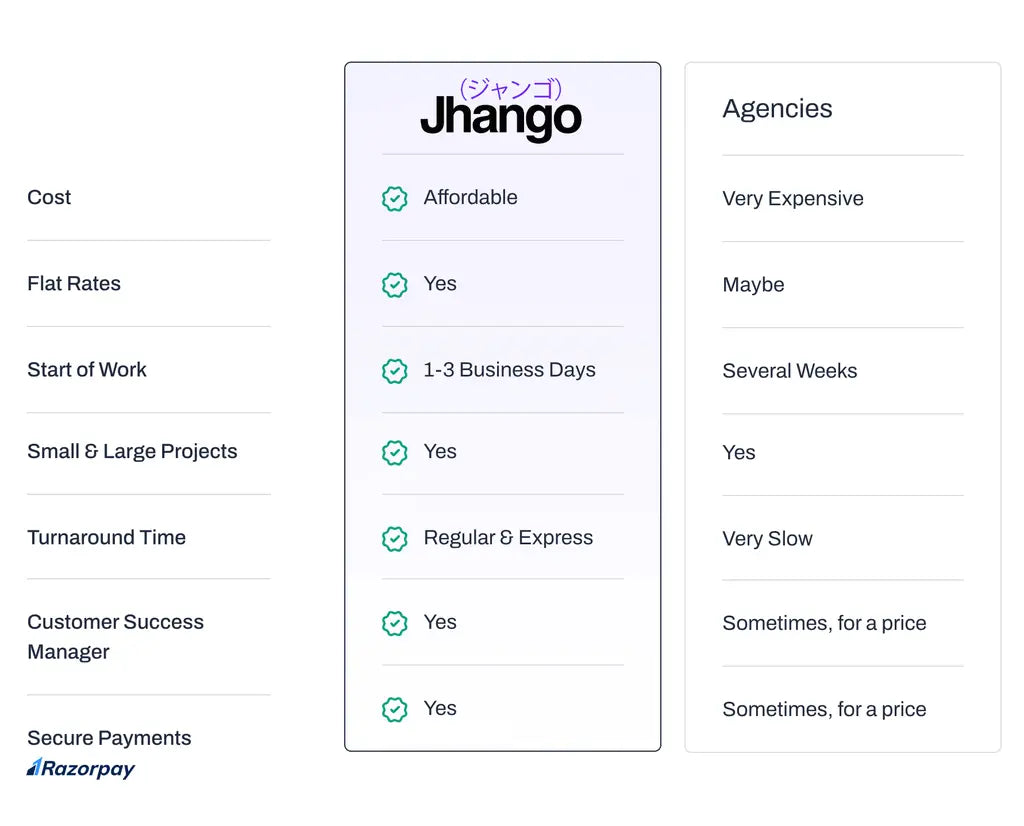Select the Start of Work label

87,370
